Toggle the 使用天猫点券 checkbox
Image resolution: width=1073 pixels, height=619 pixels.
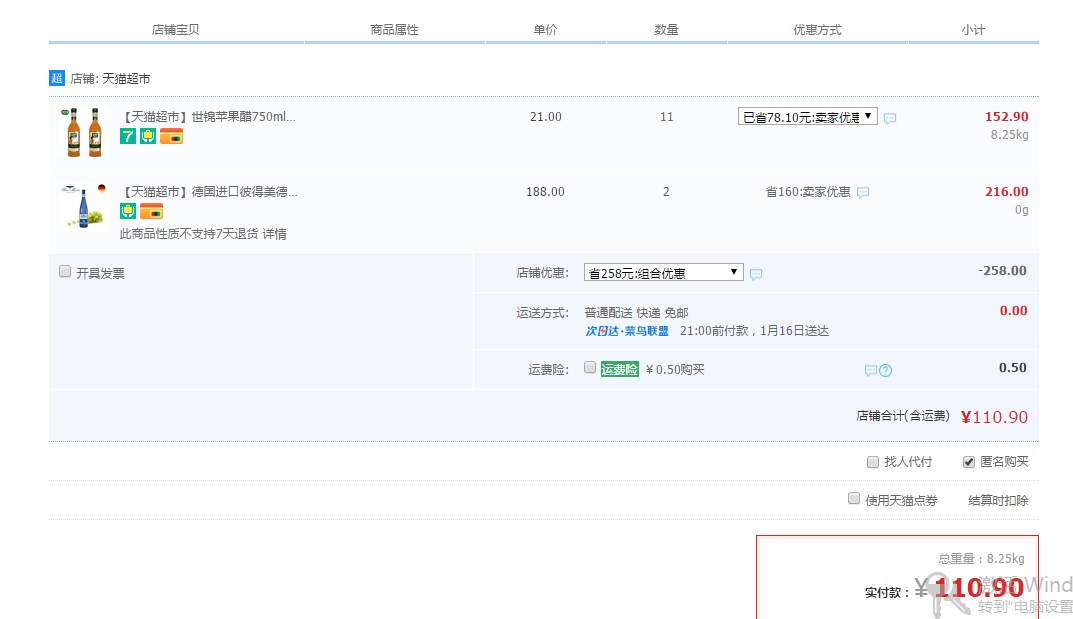tap(854, 498)
